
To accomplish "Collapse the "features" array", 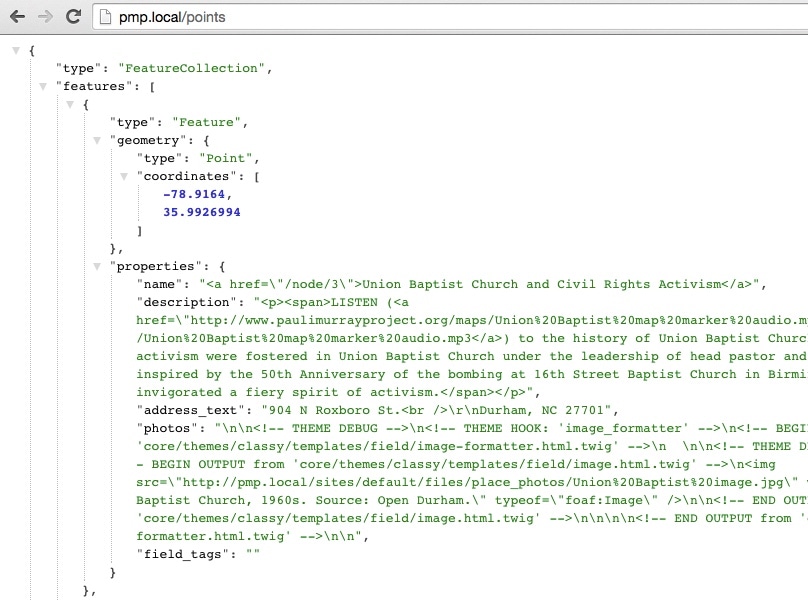I will pos(43,87).
